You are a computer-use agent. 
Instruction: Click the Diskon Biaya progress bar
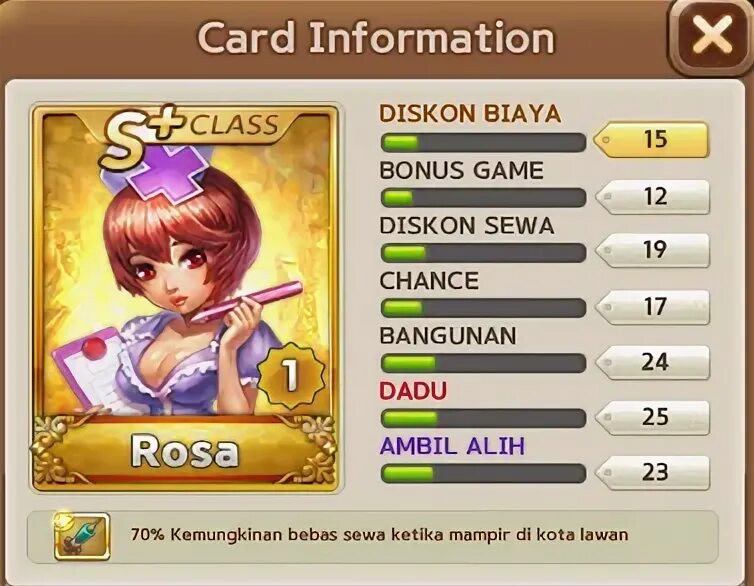[x=483, y=142]
